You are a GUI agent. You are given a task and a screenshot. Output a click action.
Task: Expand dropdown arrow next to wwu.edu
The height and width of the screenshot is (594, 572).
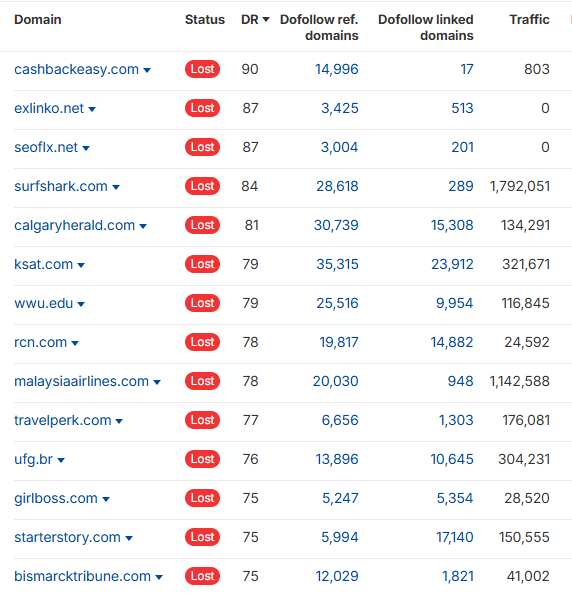81,305
